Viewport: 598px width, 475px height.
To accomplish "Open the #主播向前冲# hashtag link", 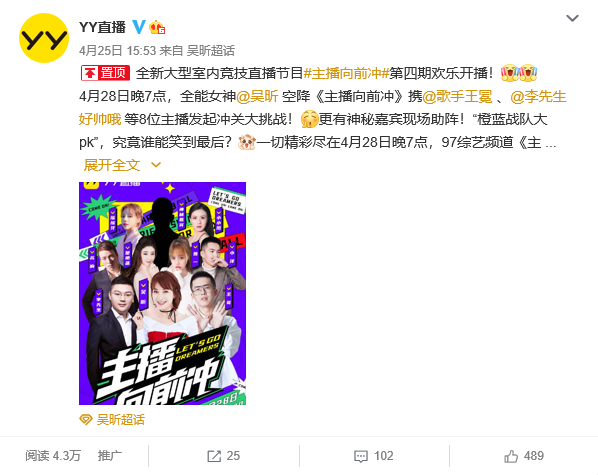I will click(x=346, y=73).
